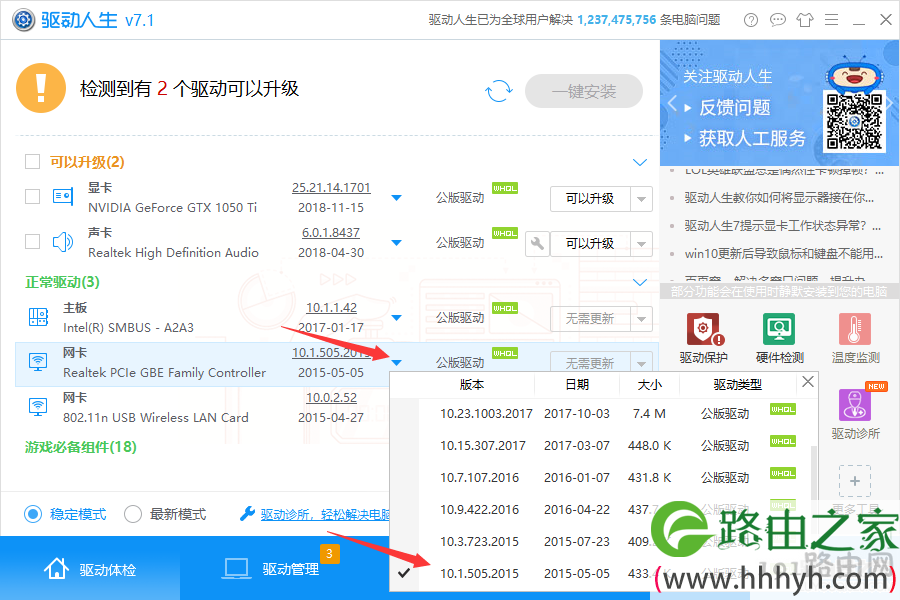900x600 pixels.
Task: Open the skin shirt icon
Action: click(x=805, y=21)
